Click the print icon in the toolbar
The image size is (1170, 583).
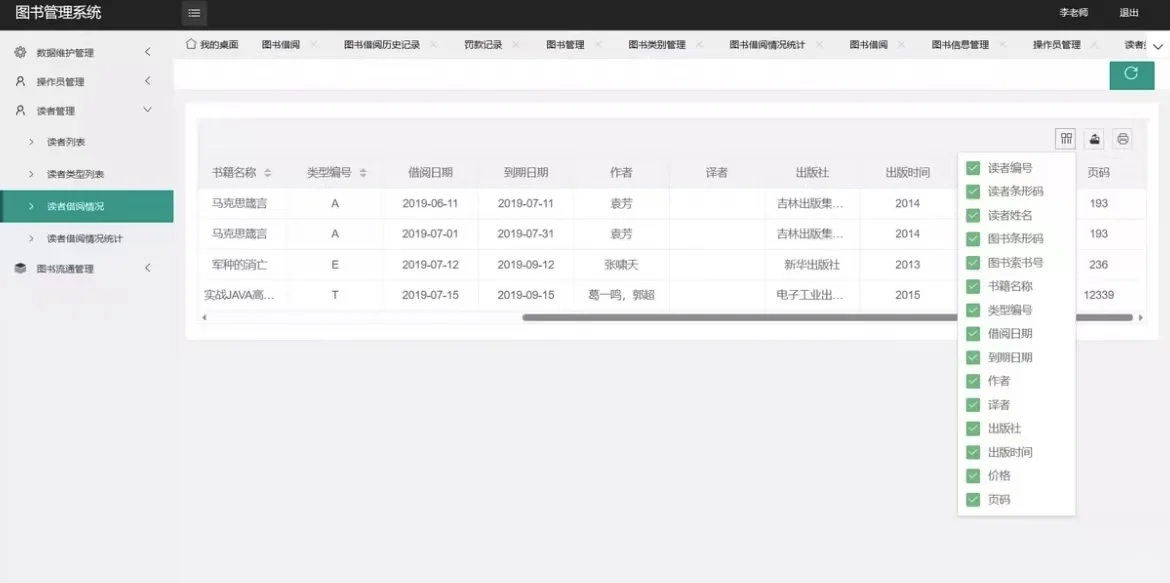1122,139
